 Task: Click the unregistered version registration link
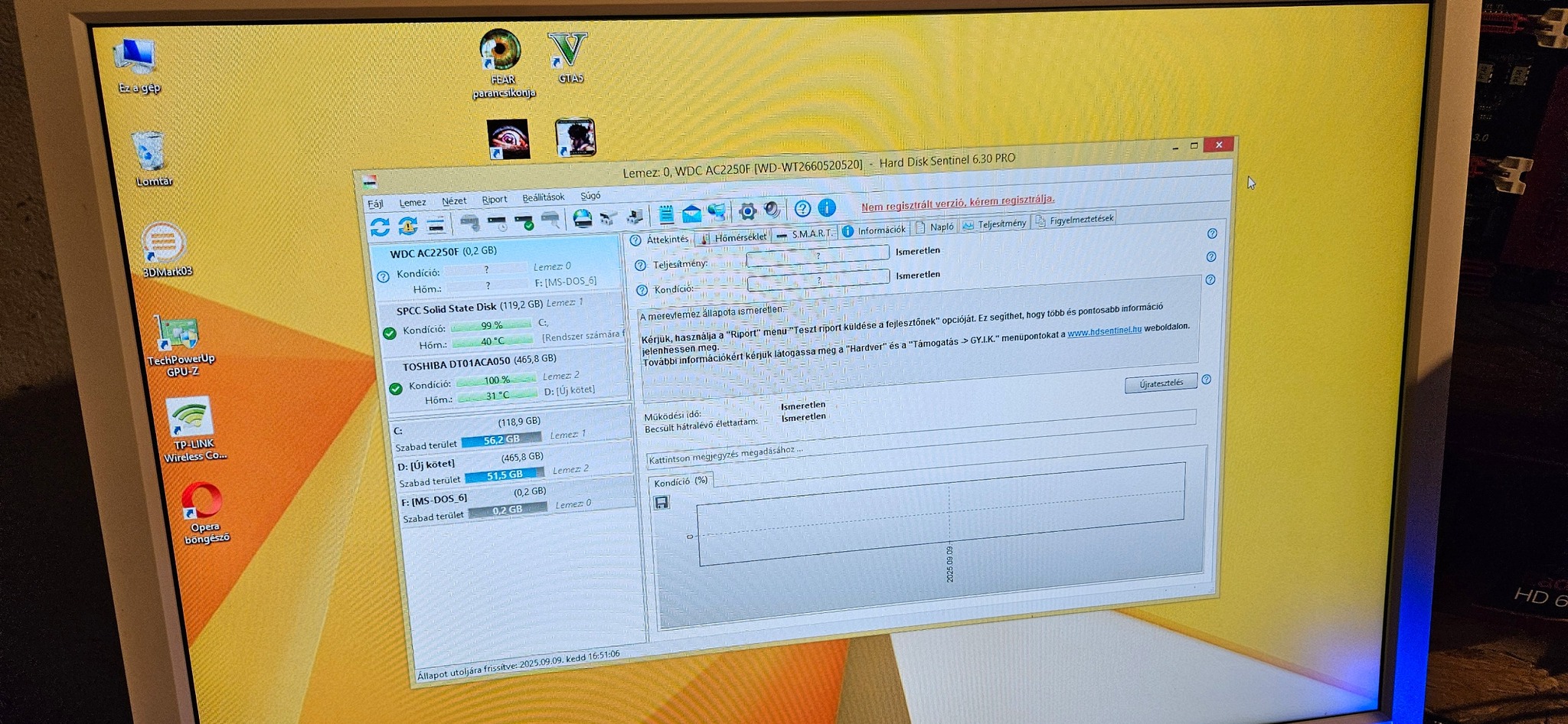[958, 202]
